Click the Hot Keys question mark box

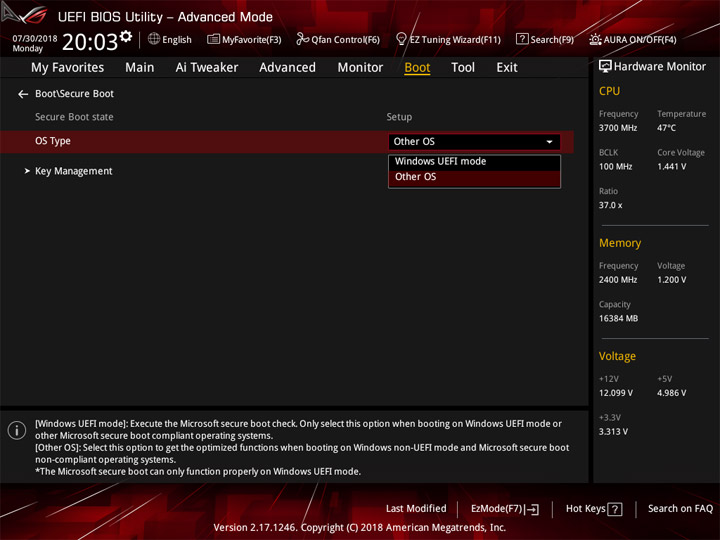pyautogui.click(x=615, y=509)
